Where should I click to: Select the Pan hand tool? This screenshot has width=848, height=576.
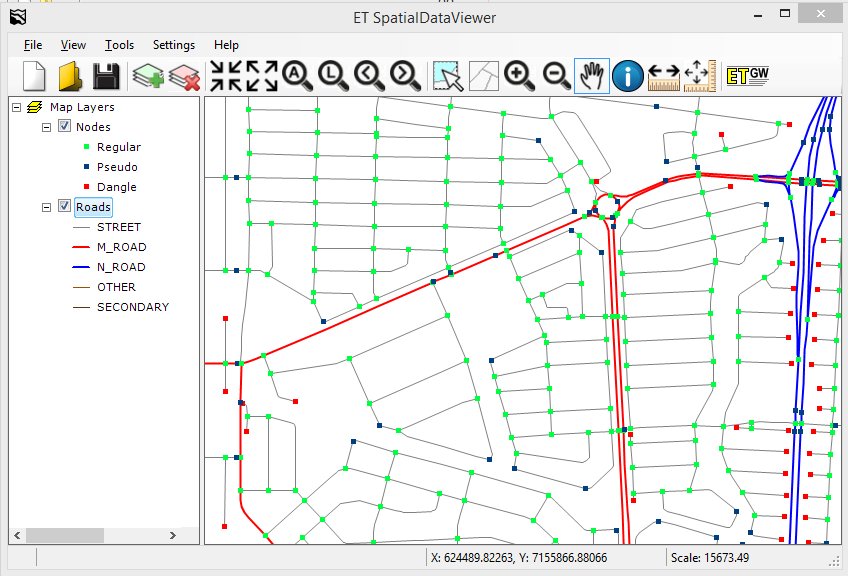point(592,76)
